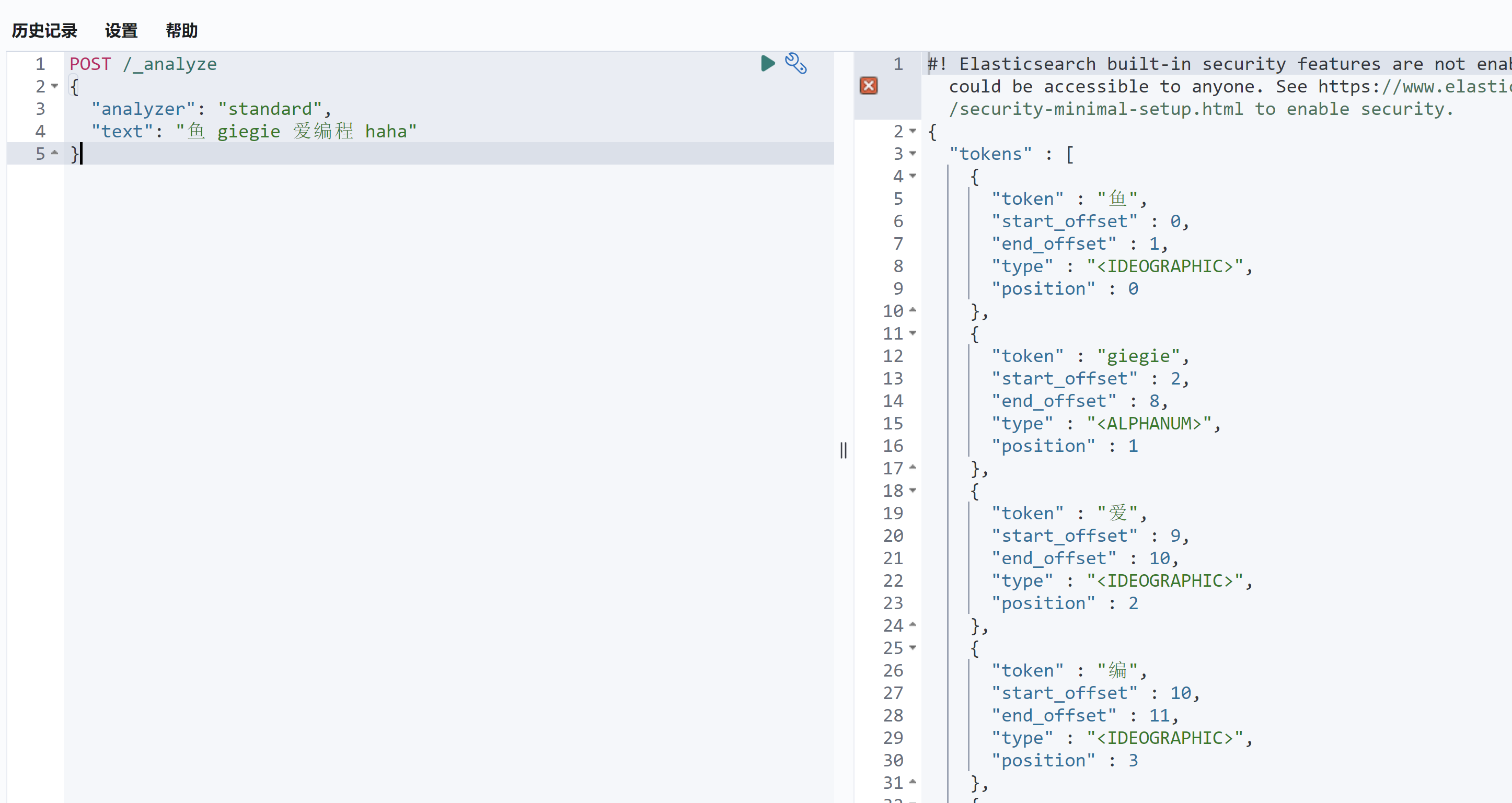Click the token value "鱼" in the response

click(1117, 199)
